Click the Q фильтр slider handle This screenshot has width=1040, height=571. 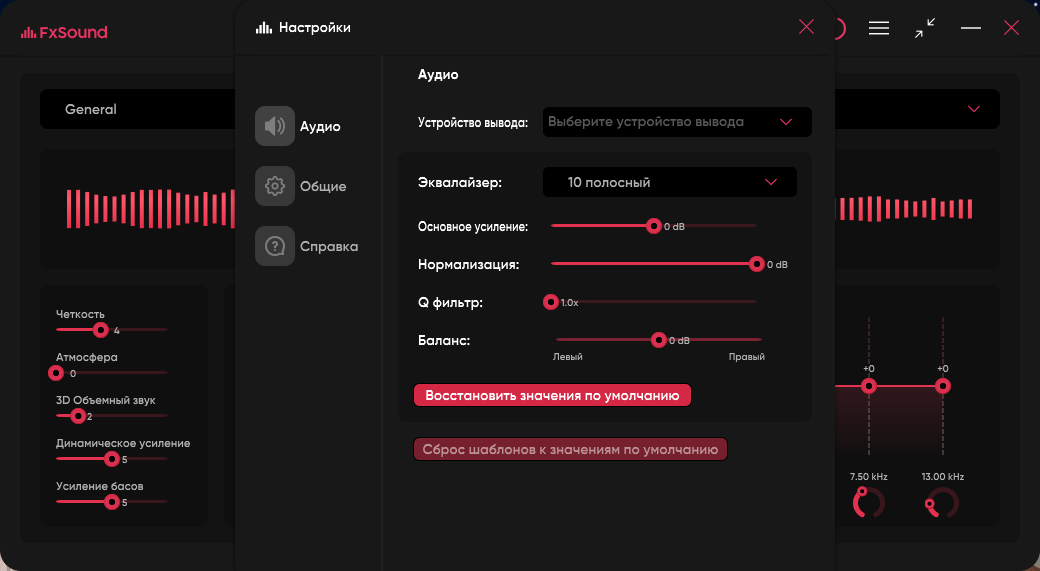coord(550,301)
